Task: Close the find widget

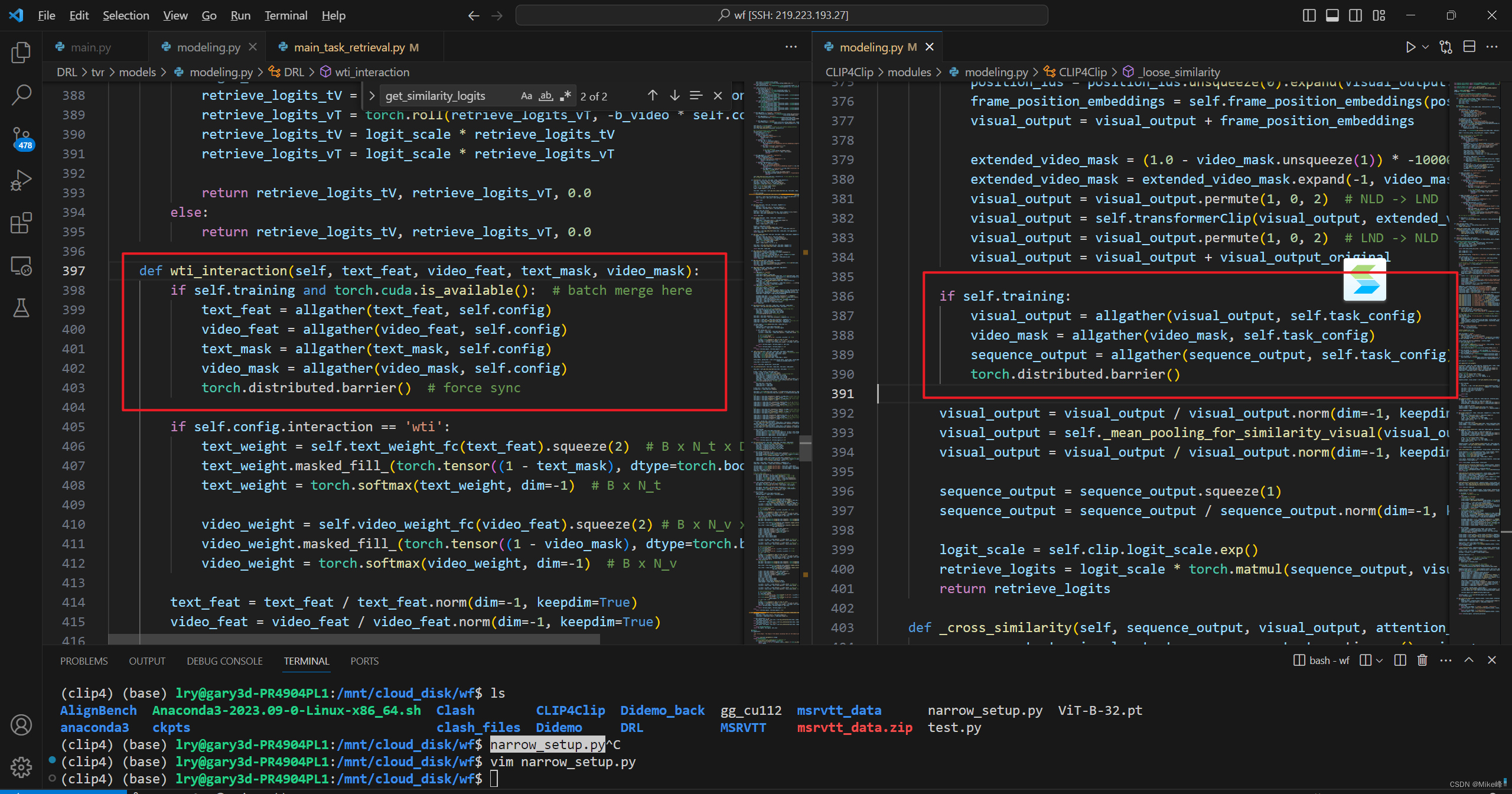Action: pos(718,95)
